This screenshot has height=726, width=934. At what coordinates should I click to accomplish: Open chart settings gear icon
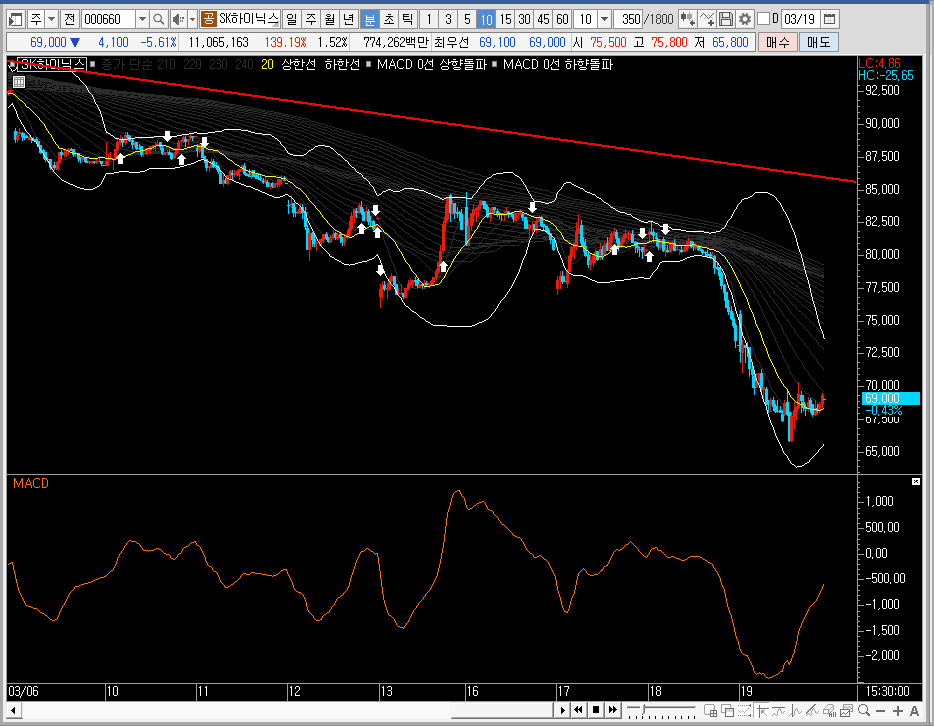[x=745, y=20]
